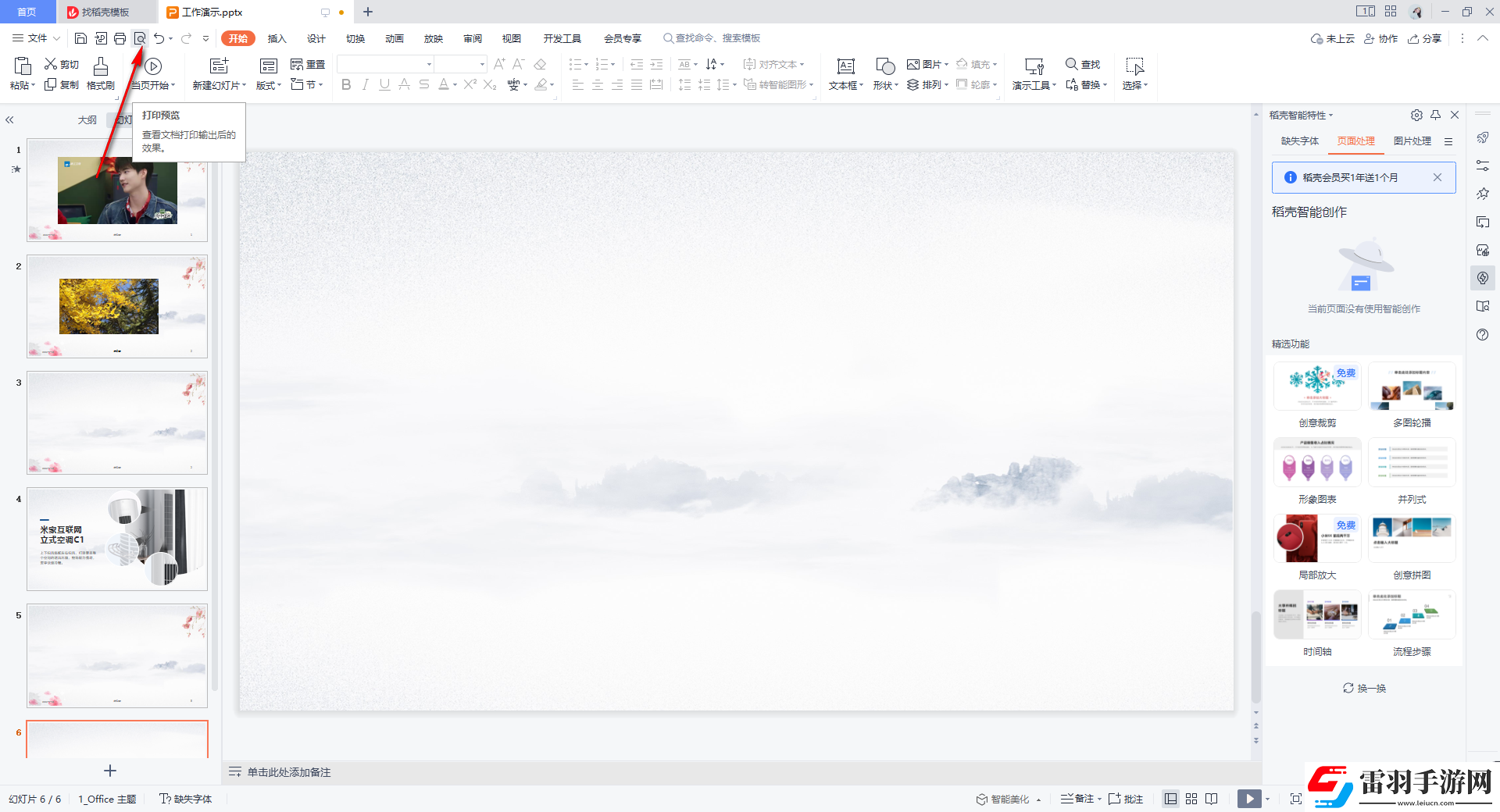The width and height of the screenshot is (1500, 812).
Task: Open the font name combo box
Action: click(x=386, y=64)
